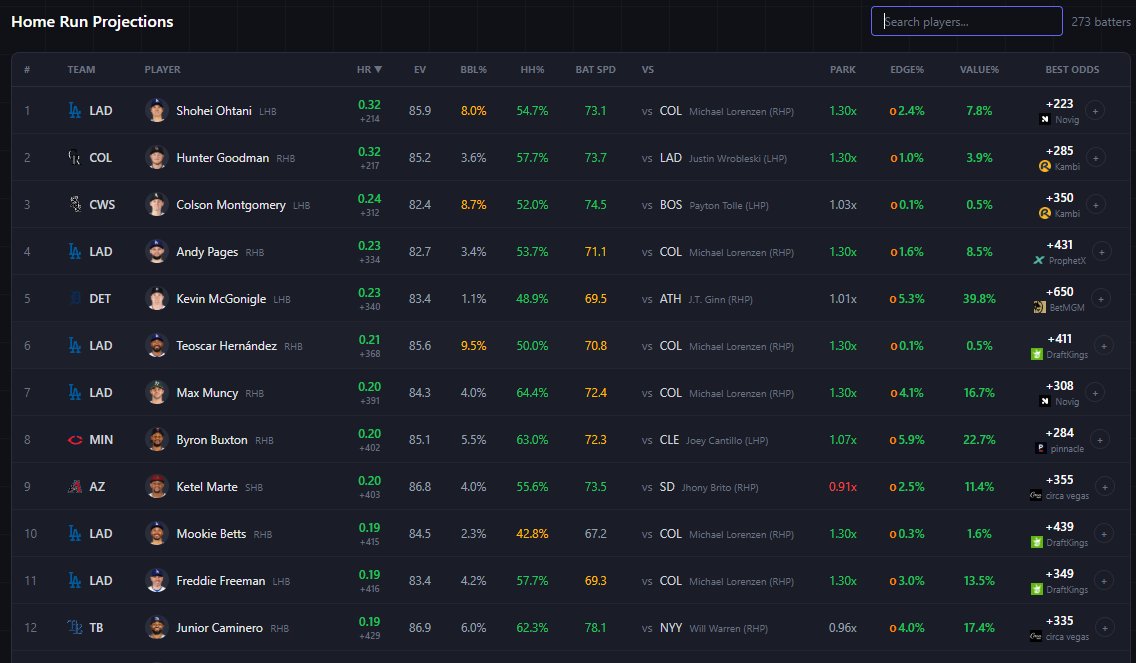Select the Kevin McGonigle player name
Screen dimensions: 1136x663
(x=221, y=299)
